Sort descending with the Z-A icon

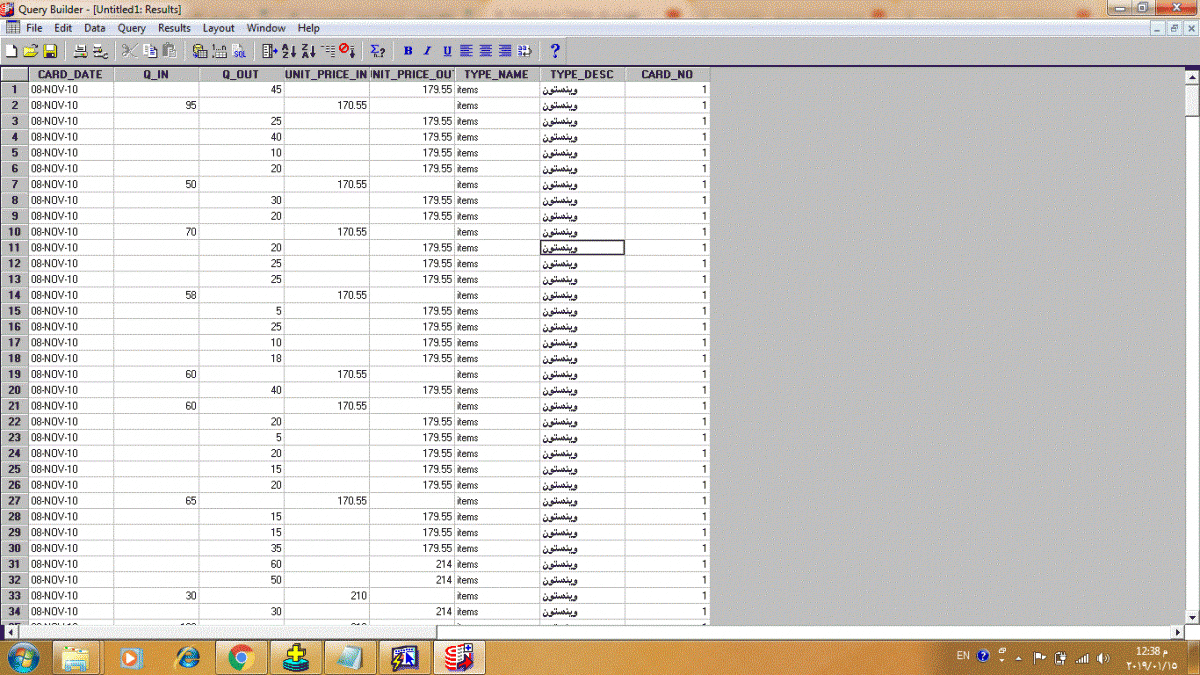tap(308, 51)
